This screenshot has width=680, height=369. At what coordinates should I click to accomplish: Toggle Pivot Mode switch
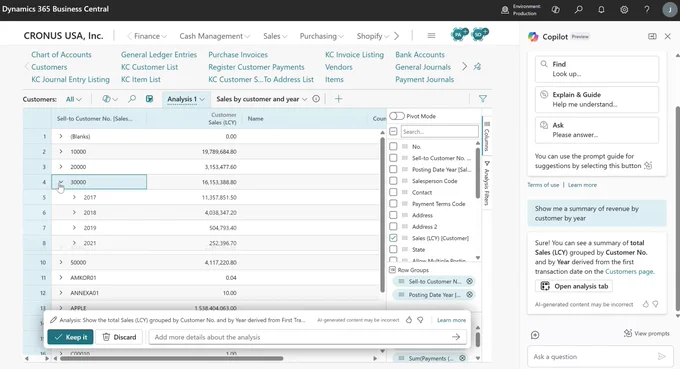pos(396,116)
